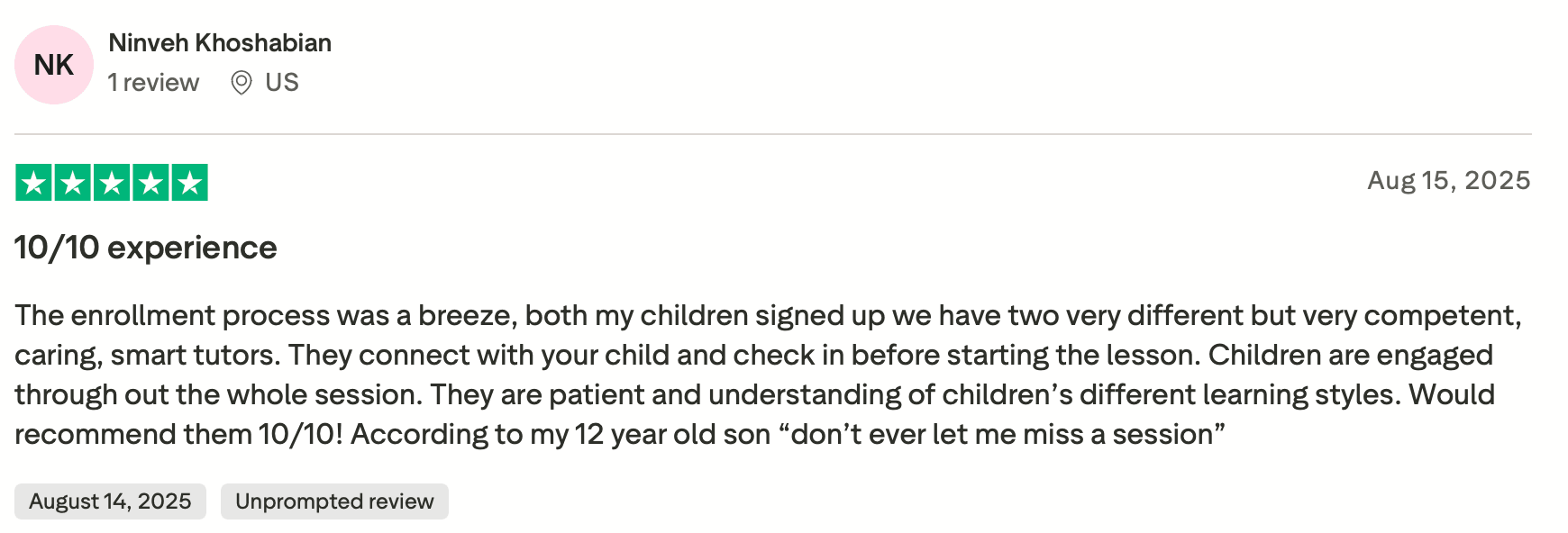
Task: Click the fourth green rating star
Action: click(150, 183)
